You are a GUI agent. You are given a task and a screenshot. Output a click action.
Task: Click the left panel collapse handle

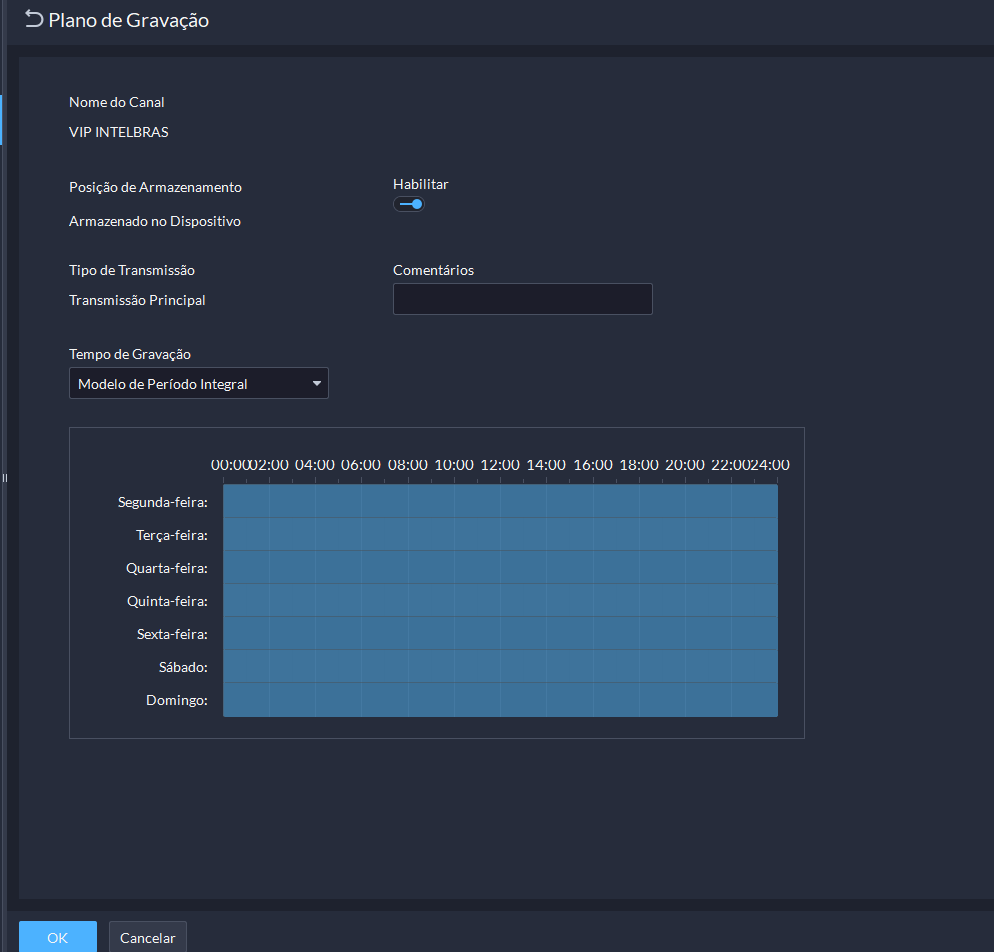click(4, 478)
